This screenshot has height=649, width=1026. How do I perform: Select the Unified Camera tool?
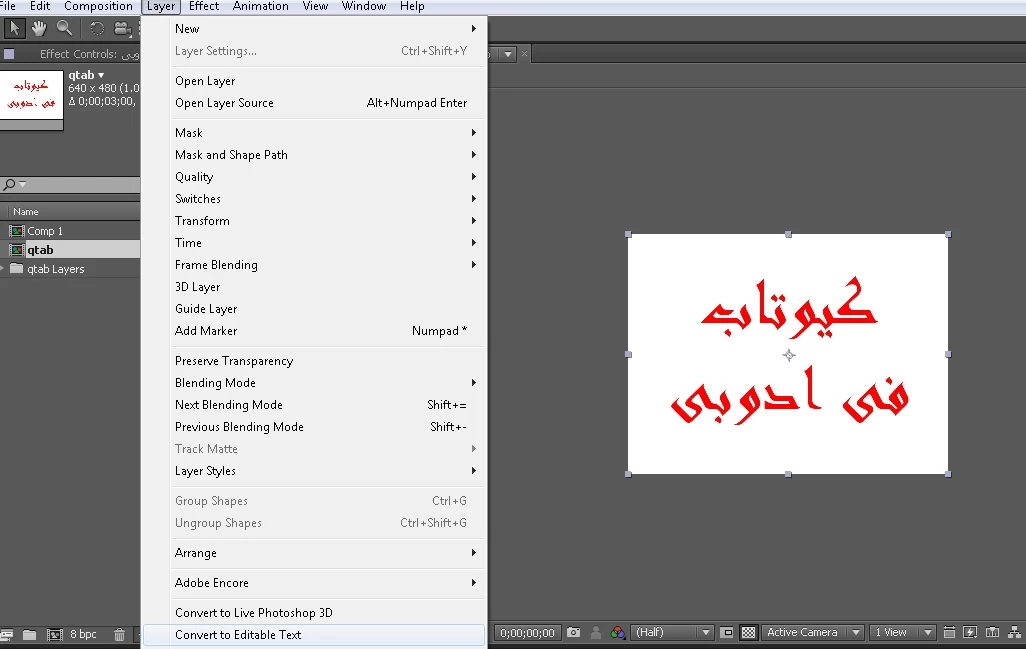pos(122,28)
